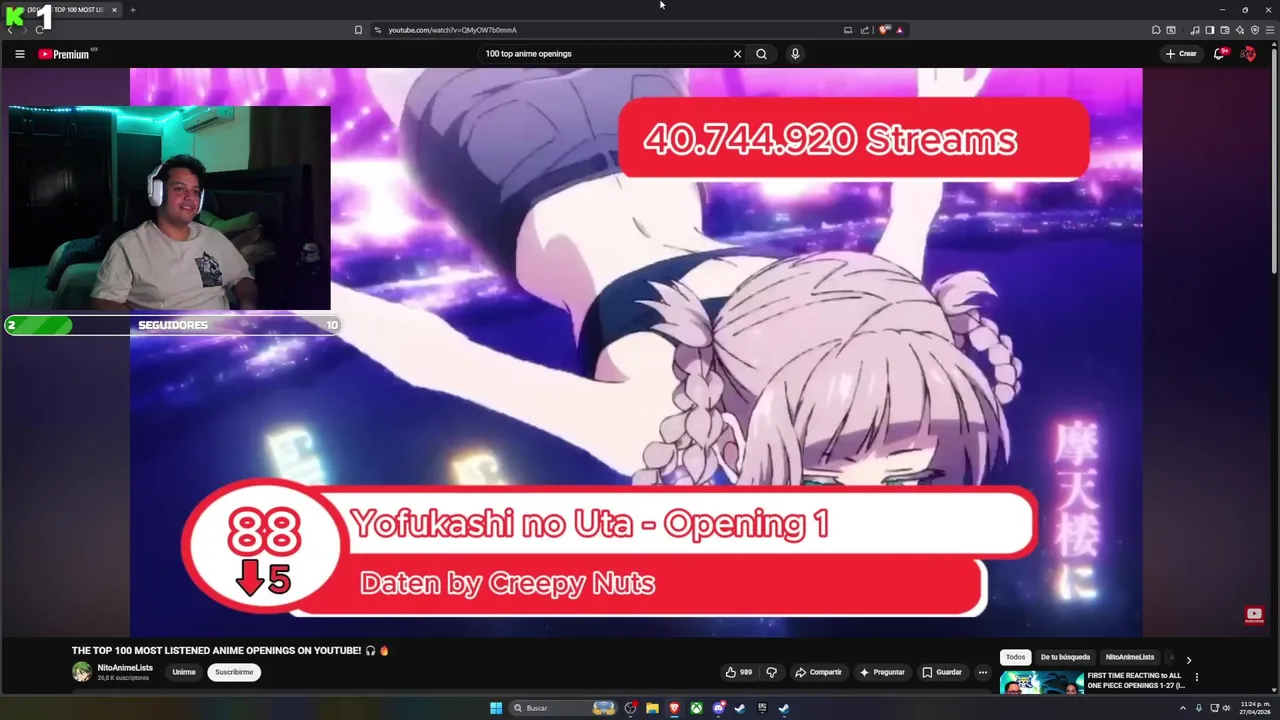The height and width of the screenshot is (720, 1280).
Task: Click the taskbar Buscar search box
Action: [565, 708]
